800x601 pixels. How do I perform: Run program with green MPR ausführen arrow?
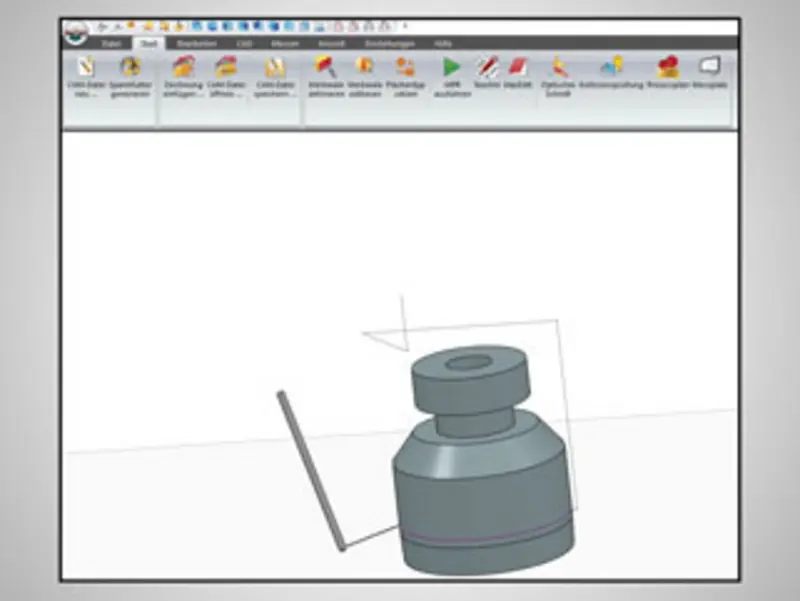click(451, 68)
